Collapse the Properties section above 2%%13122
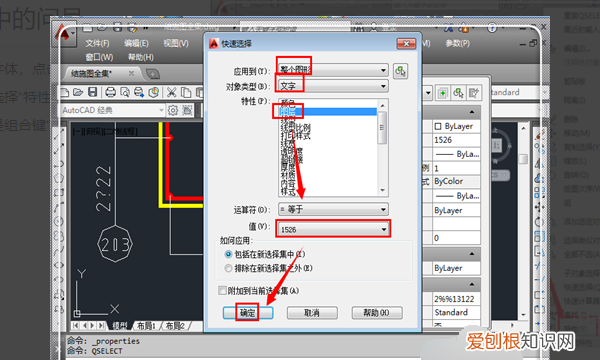This screenshot has height=360, width=600. point(472,285)
